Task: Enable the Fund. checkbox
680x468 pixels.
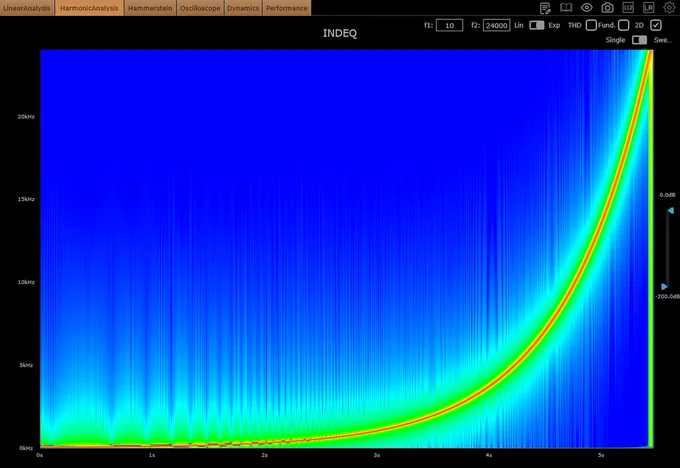Action: coord(624,25)
